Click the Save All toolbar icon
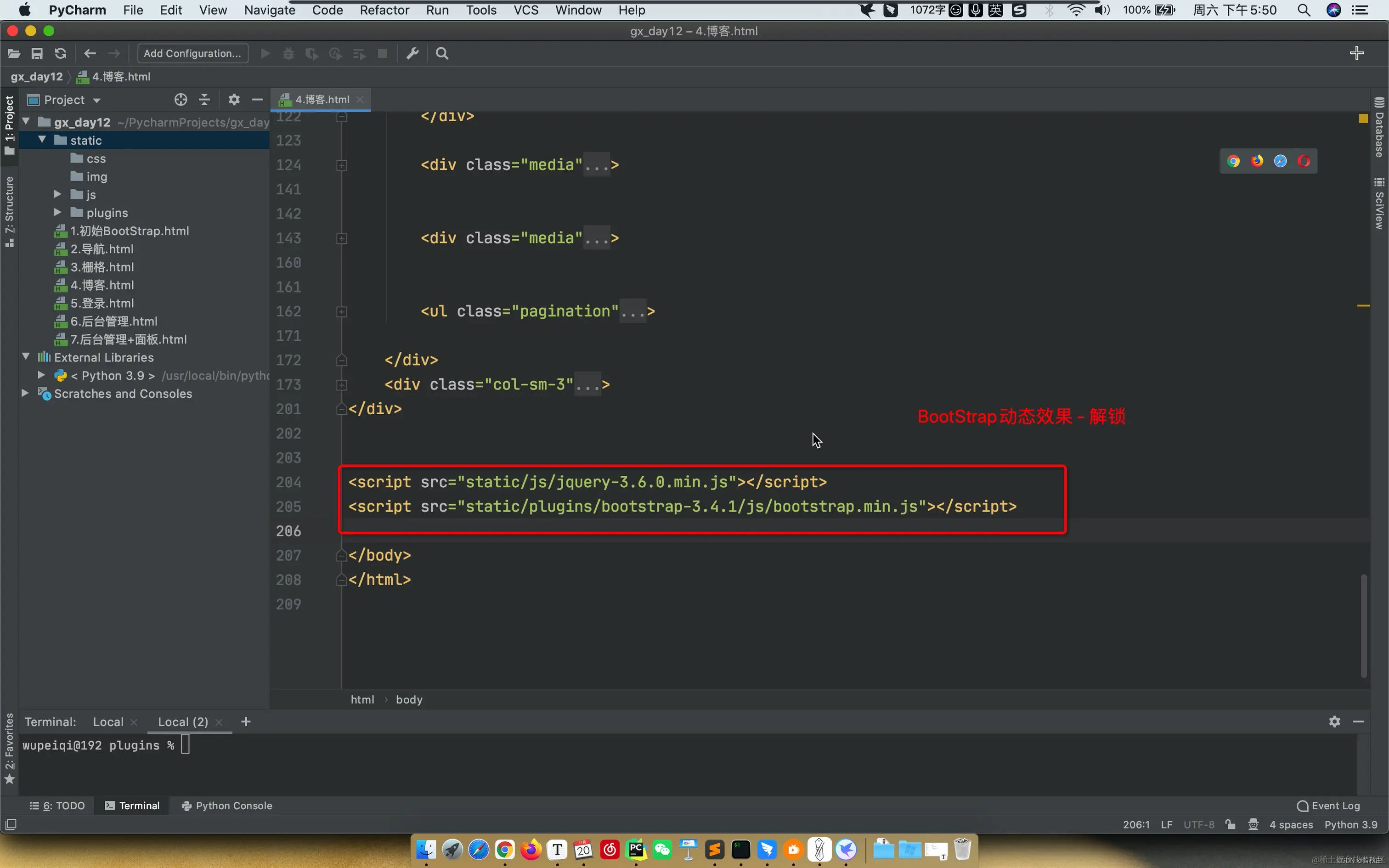The width and height of the screenshot is (1389, 868). pos(37,53)
